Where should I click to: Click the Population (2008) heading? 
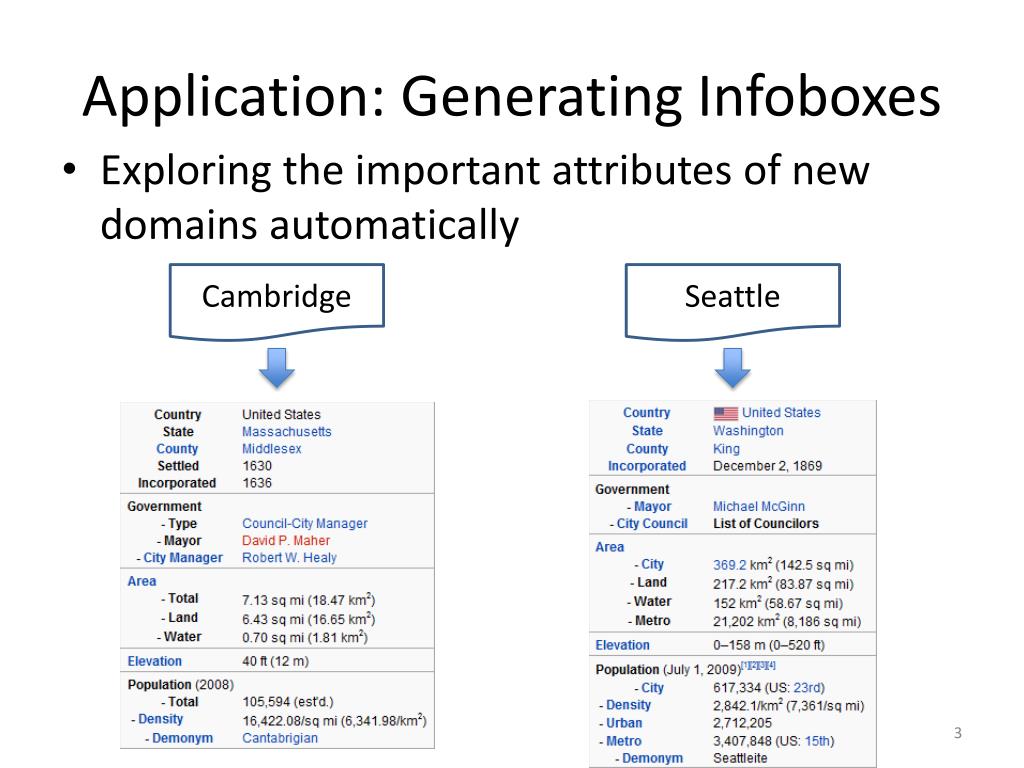pyautogui.click(x=181, y=684)
